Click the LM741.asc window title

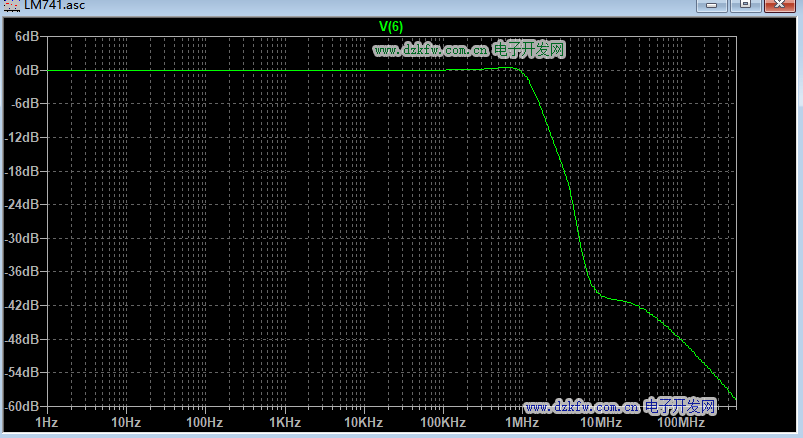(x=54, y=5)
